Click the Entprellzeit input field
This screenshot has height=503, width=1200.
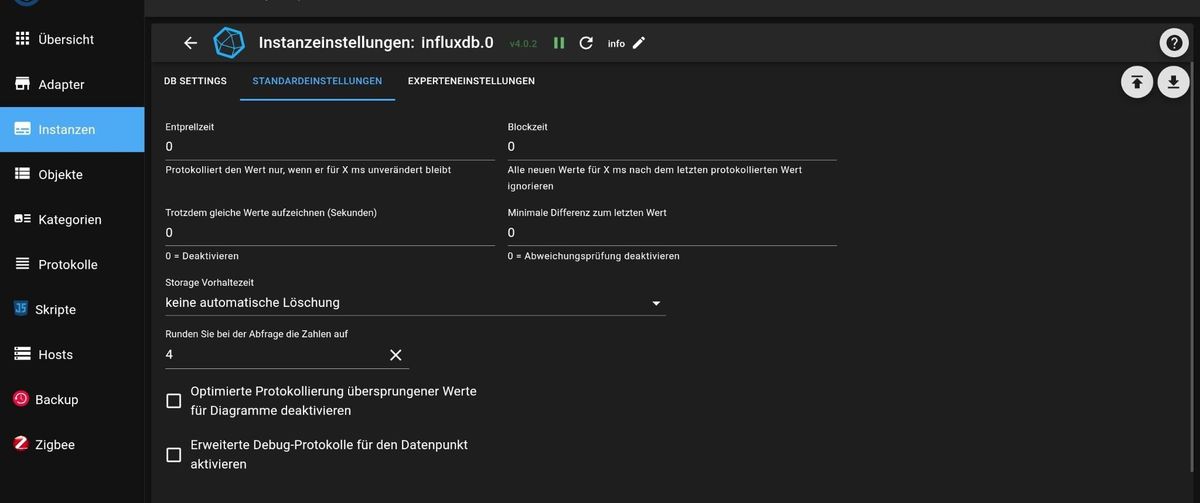[330, 147]
